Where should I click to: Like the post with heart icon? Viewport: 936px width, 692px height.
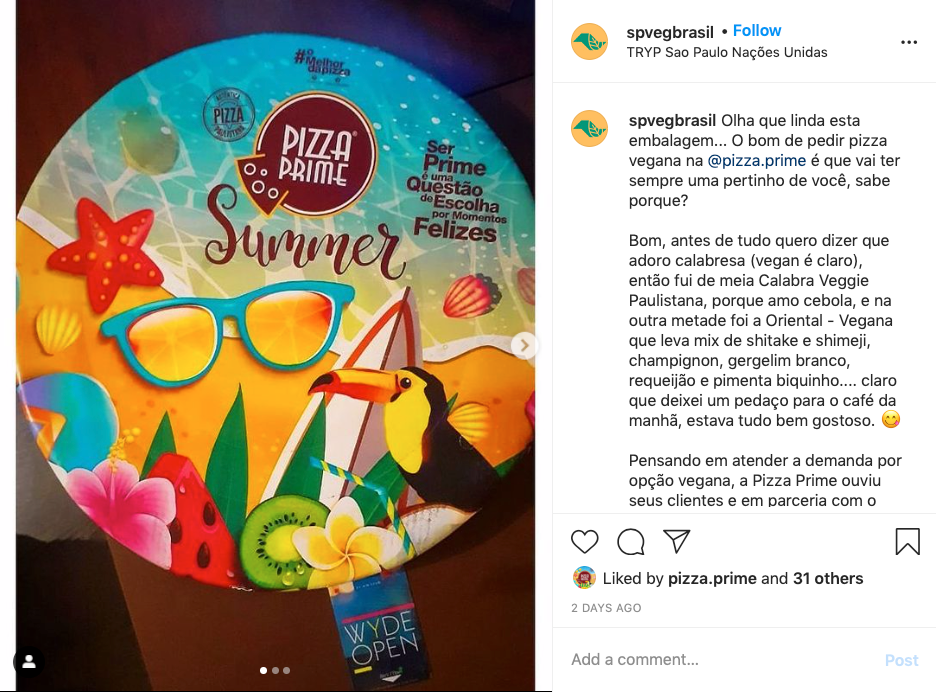tap(584, 542)
